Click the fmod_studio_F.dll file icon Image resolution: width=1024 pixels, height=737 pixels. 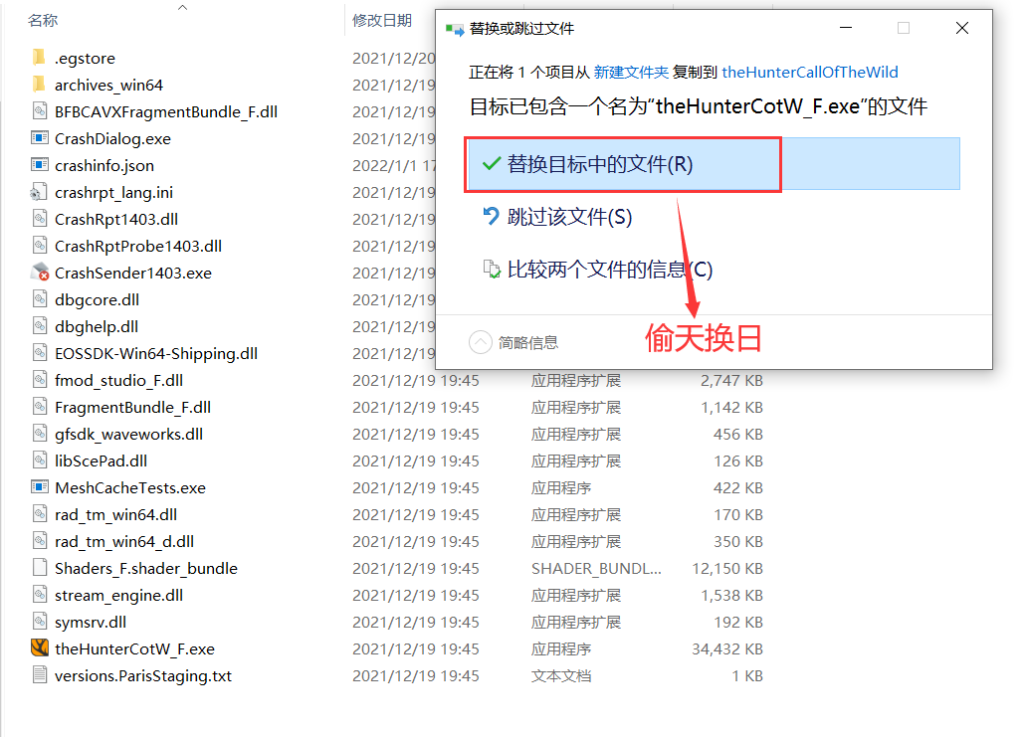coord(39,379)
